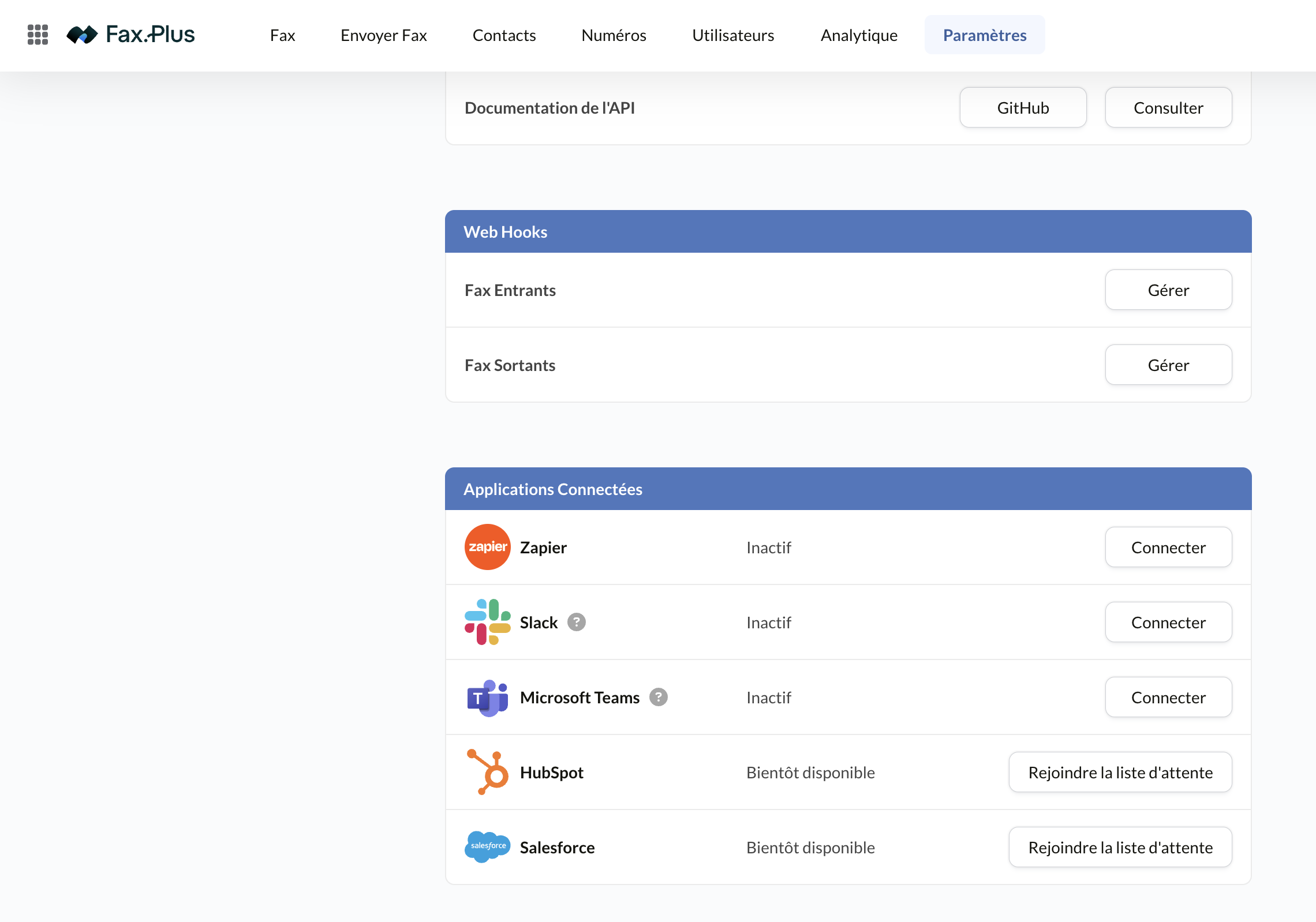This screenshot has width=1316, height=922.
Task: Click the Slack app name
Action: point(539,623)
